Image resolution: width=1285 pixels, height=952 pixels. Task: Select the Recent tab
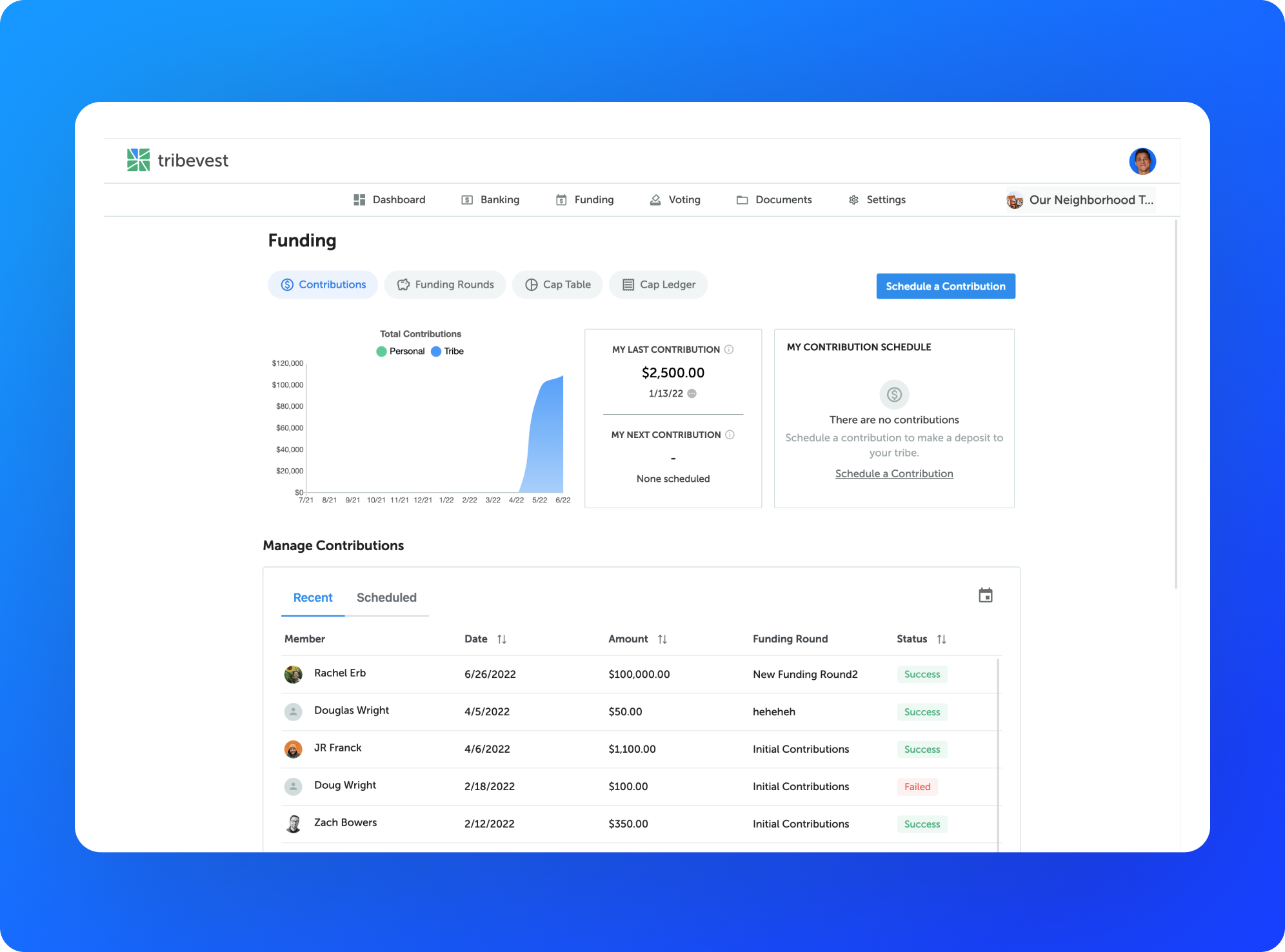click(x=313, y=598)
